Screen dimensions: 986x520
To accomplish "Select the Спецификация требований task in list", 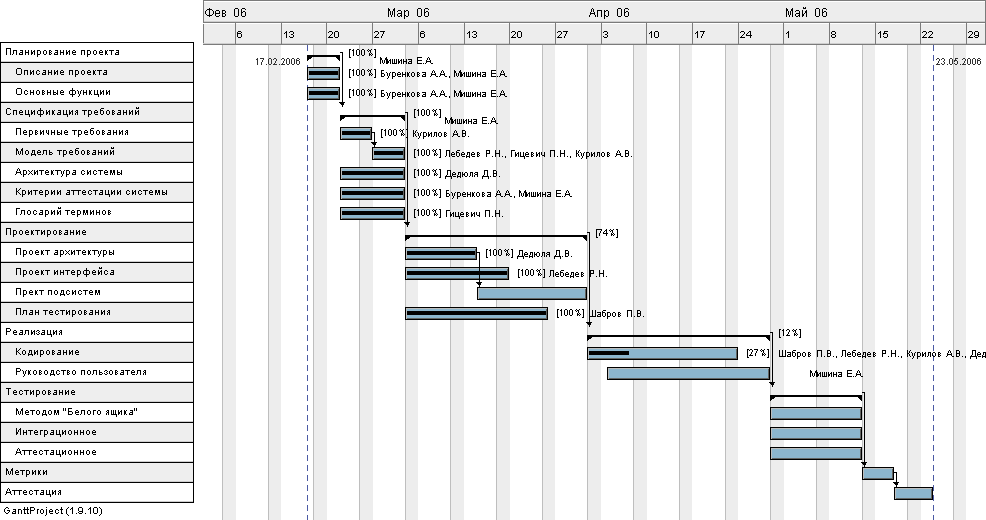I will tap(72, 112).
